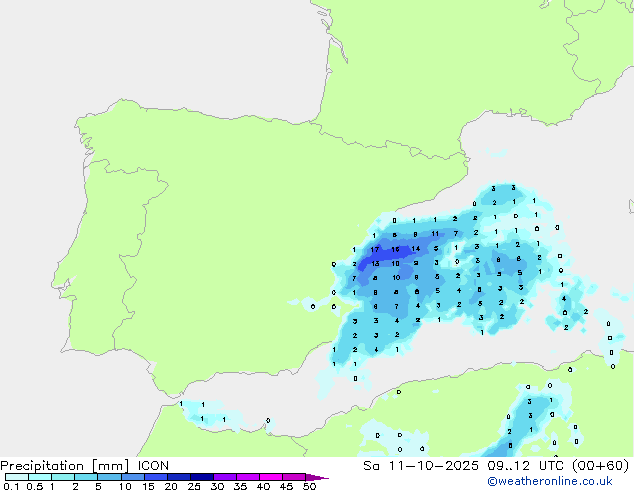Click the '(00+60)' forecast run text
The height and width of the screenshot is (490, 634).
point(601,466)
